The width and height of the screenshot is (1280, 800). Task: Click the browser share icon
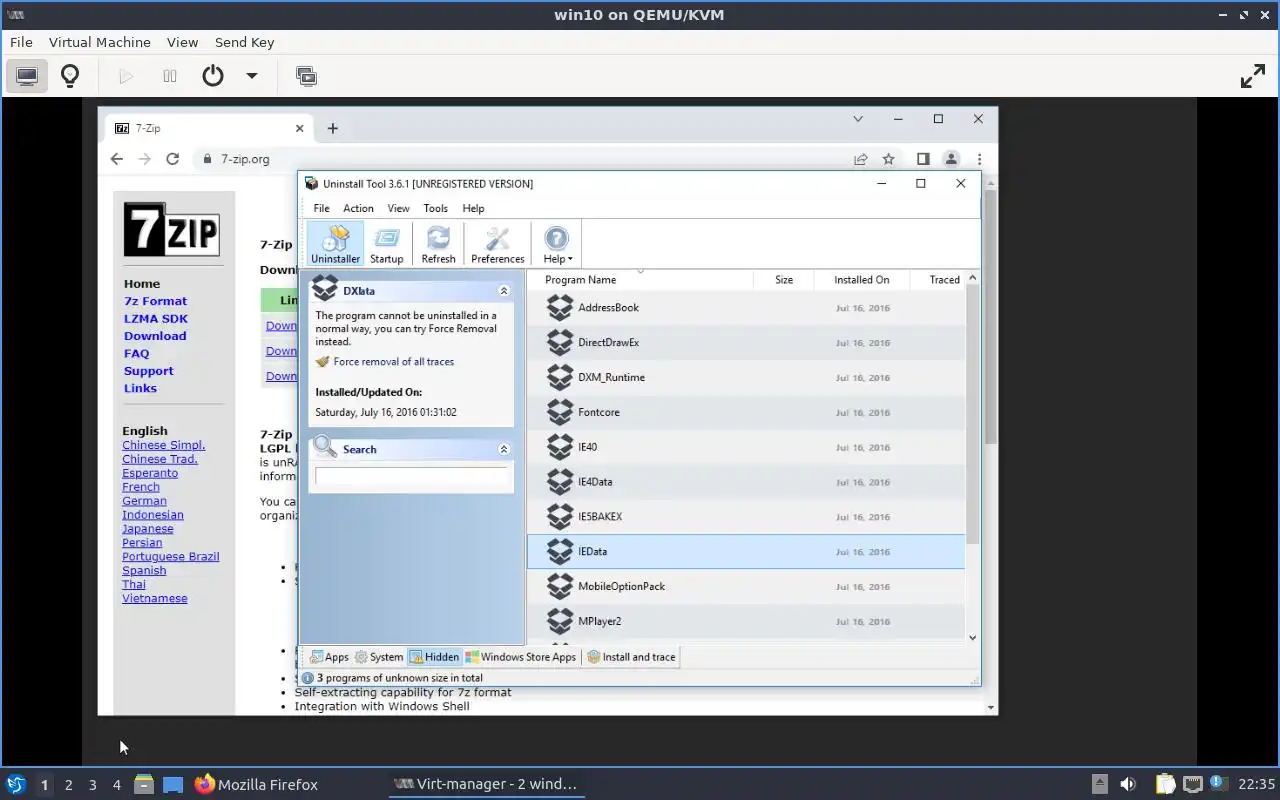860,159
